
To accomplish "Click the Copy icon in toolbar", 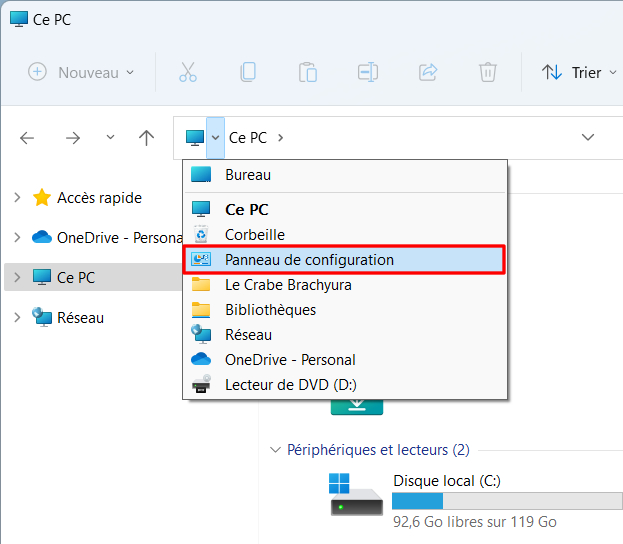I will [x=248, y=72].
